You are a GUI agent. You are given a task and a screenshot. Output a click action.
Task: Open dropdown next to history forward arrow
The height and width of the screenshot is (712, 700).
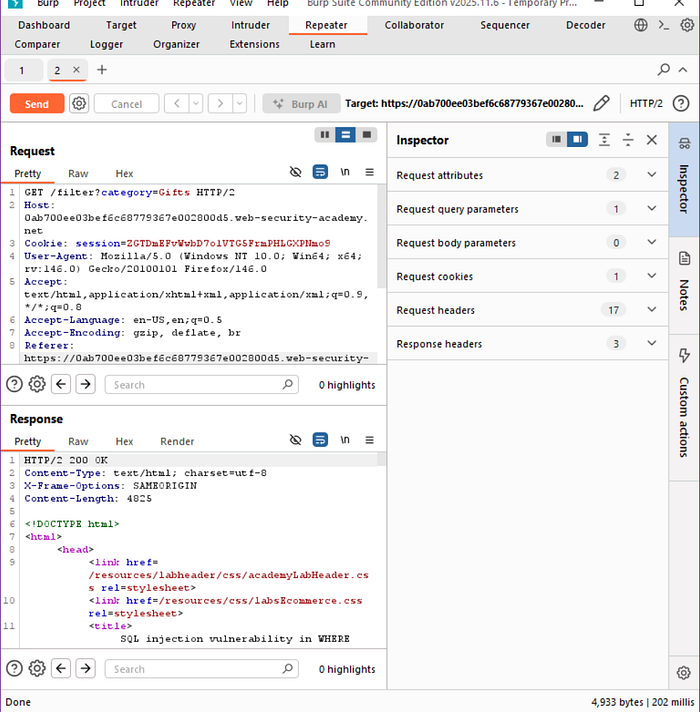[240, 104]
